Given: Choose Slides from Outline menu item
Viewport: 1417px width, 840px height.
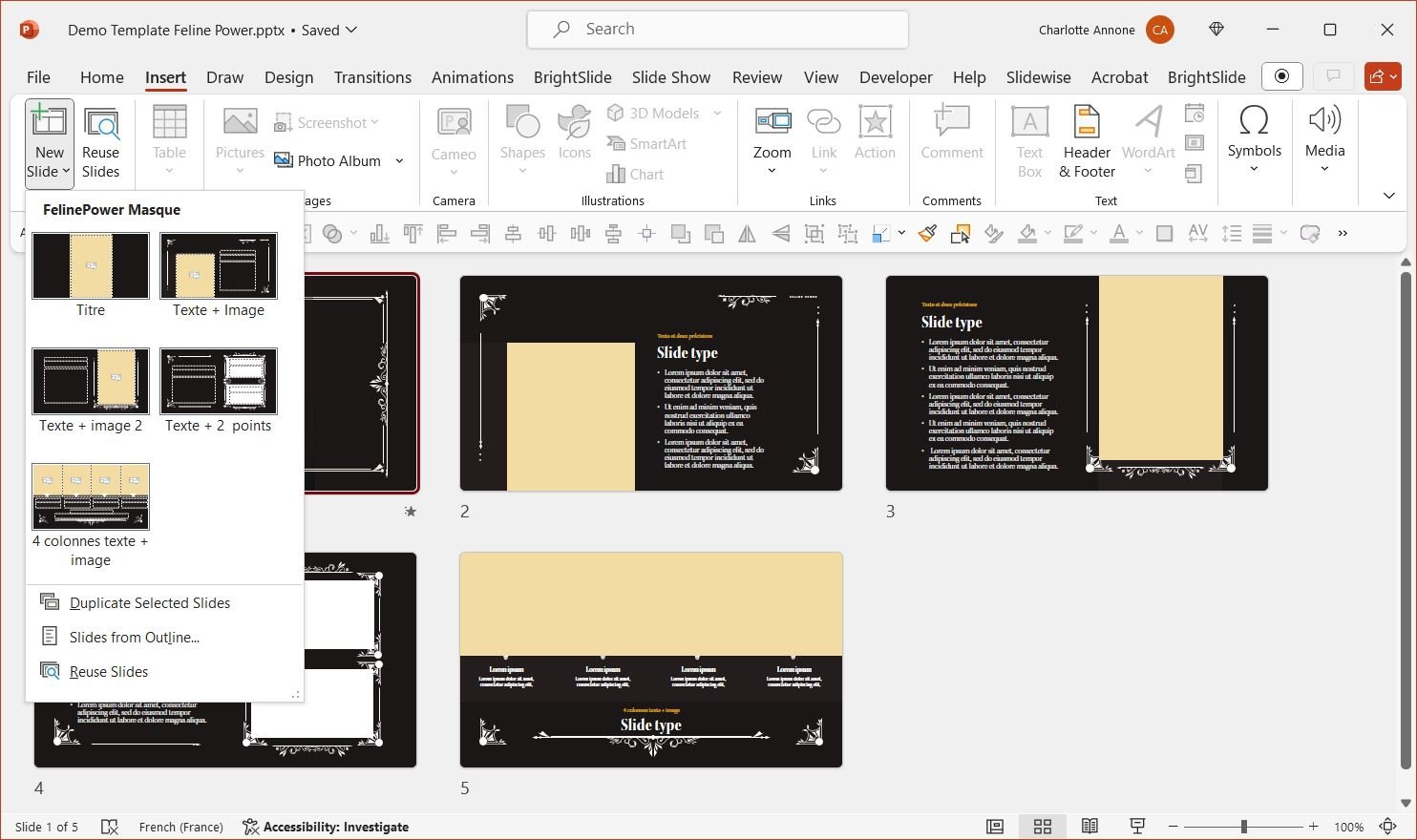Looking at the screenshot, I should [x=164, y=638].
